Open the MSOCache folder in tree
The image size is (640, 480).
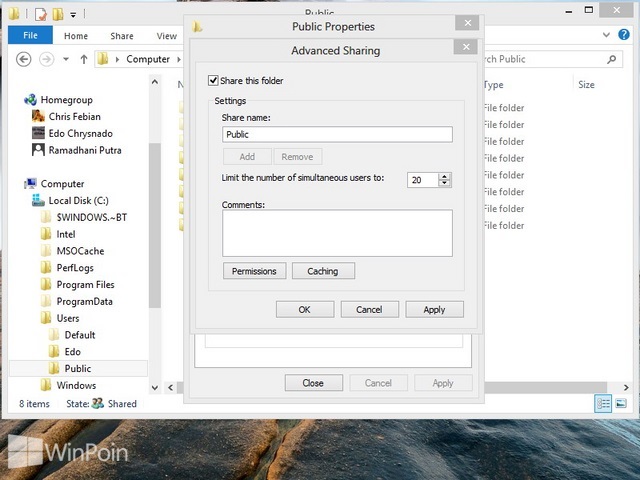80,251
